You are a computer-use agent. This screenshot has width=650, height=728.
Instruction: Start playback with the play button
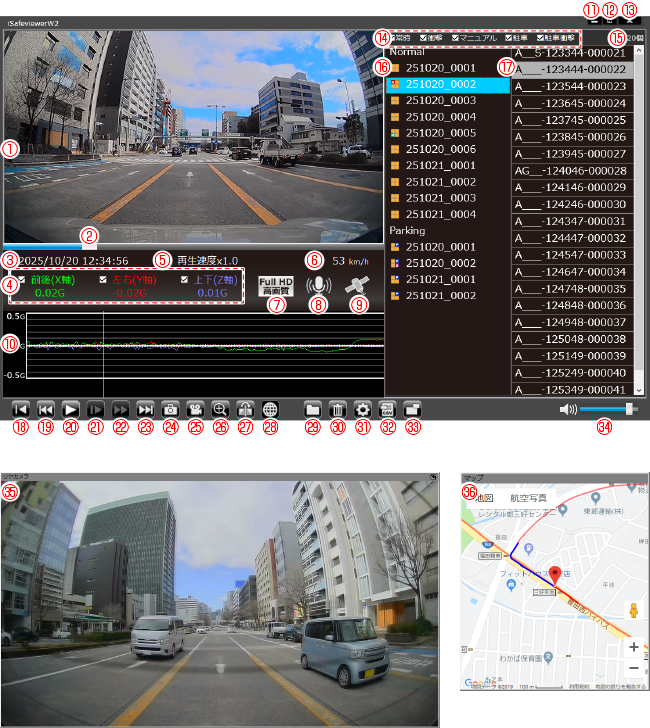click(x=71, y=410)
